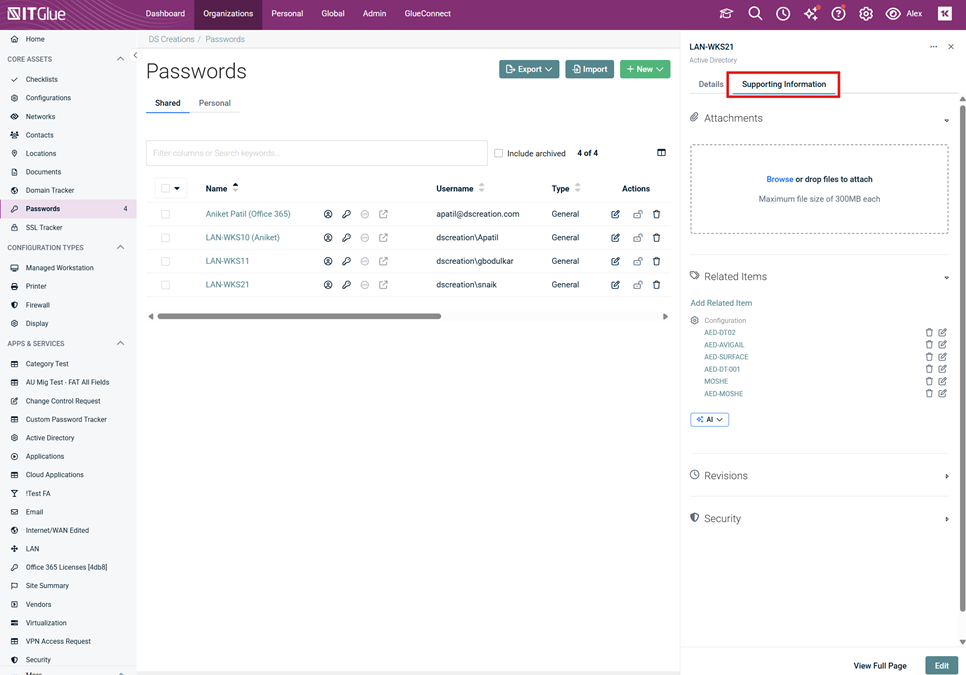
Task: Select the LAN-WKS21 row checkbox
Action: (x=165, y=285)
